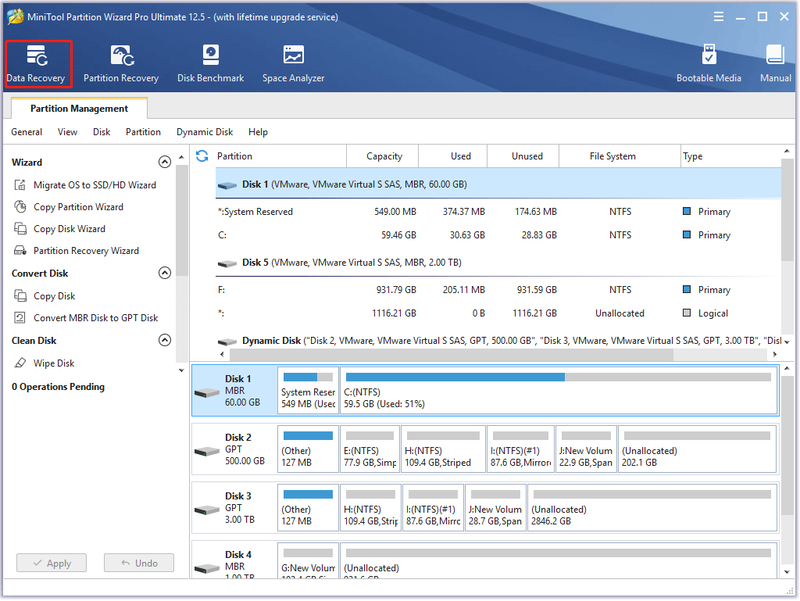
Task: Click the Apply button
Action: tap(52, 563)
